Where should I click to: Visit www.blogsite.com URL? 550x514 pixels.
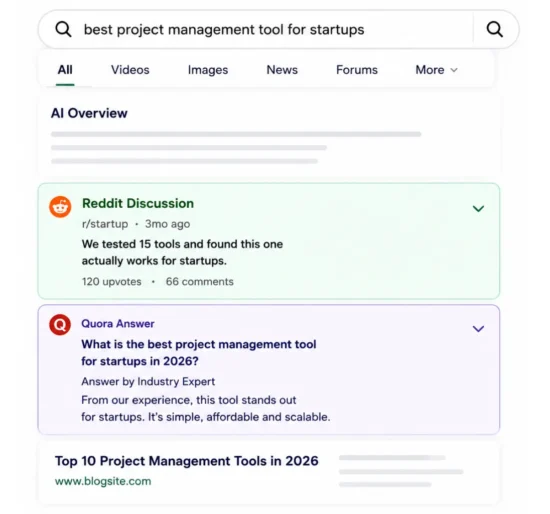(103, 481)
